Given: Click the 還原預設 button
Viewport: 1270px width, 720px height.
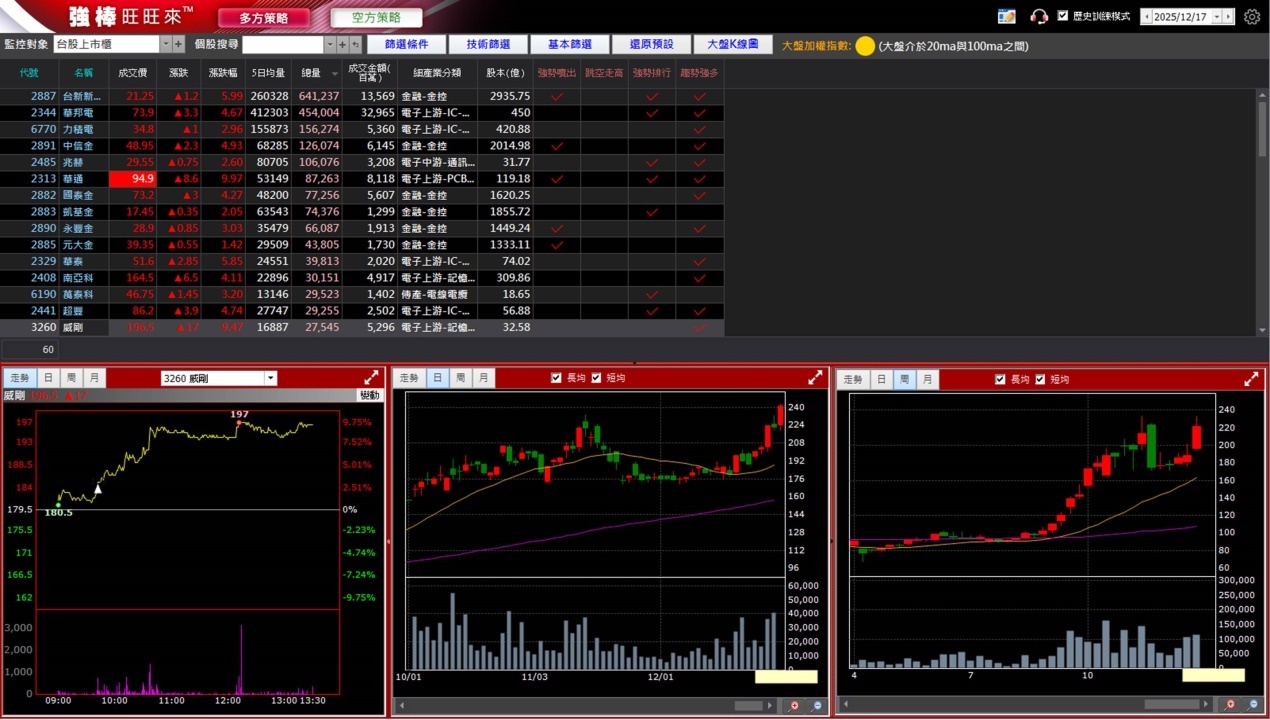Looking at the screenshot, I should [x=651, y=45].
